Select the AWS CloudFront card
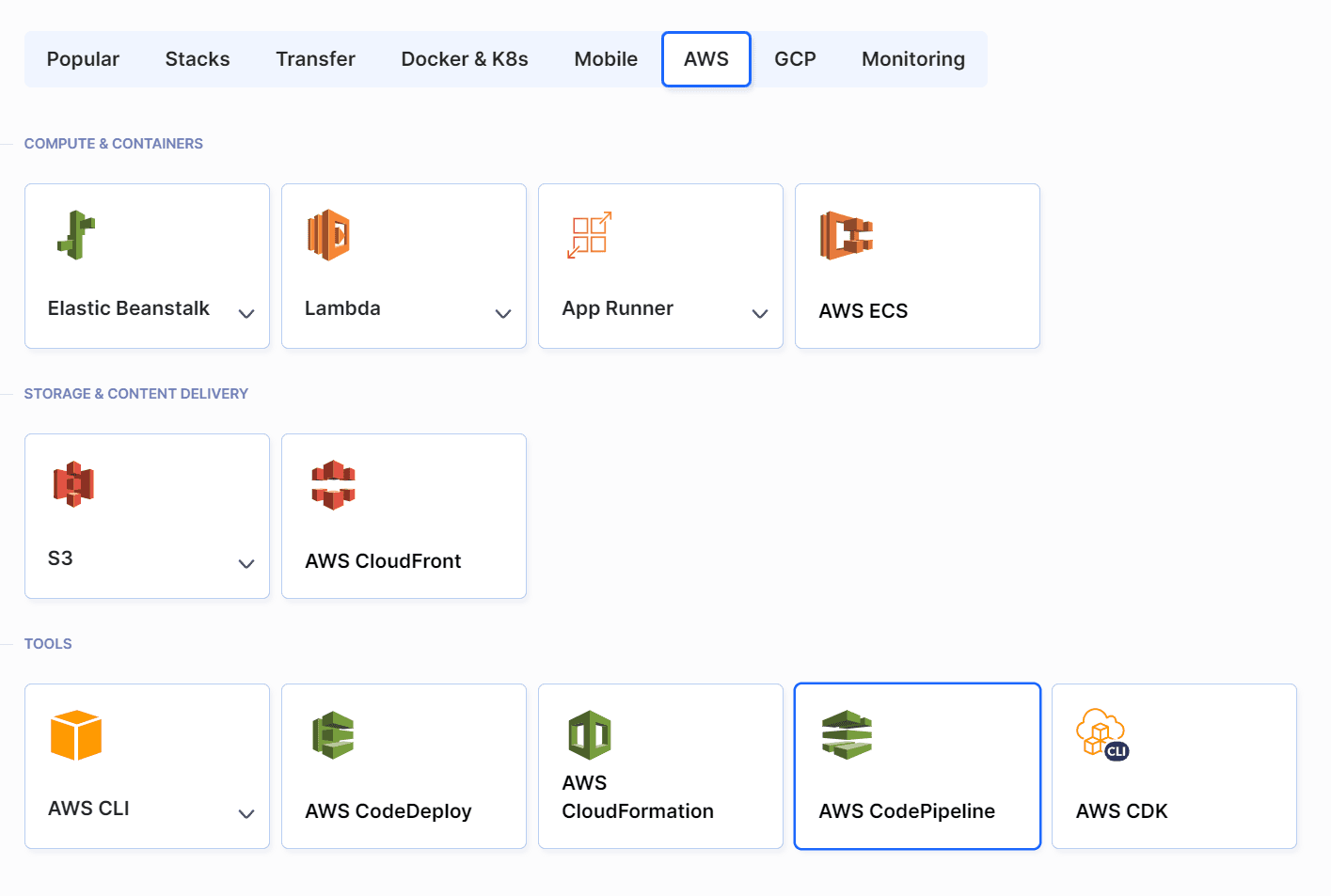The width and height of the screenshot is (1331, 896). pyautogui.click(x=403, y=515)
